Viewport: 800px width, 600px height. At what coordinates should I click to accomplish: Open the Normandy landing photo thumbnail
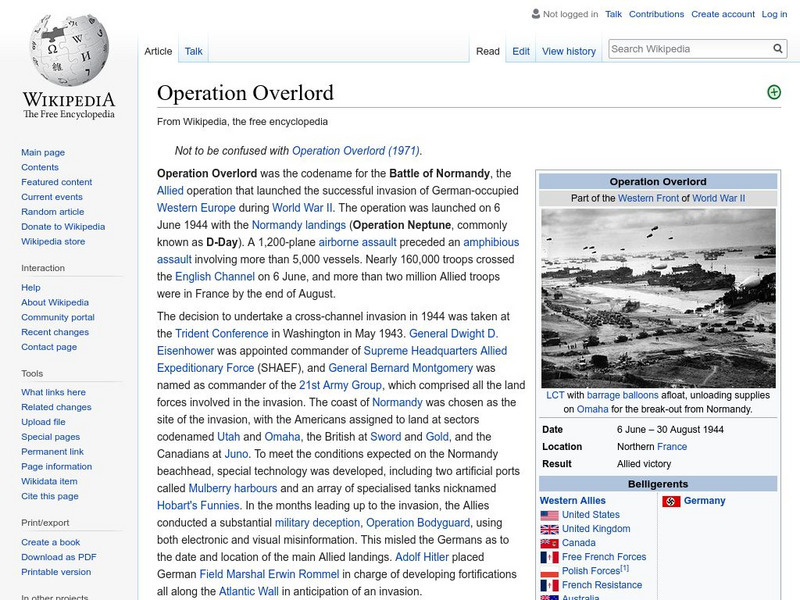[658, 297]
